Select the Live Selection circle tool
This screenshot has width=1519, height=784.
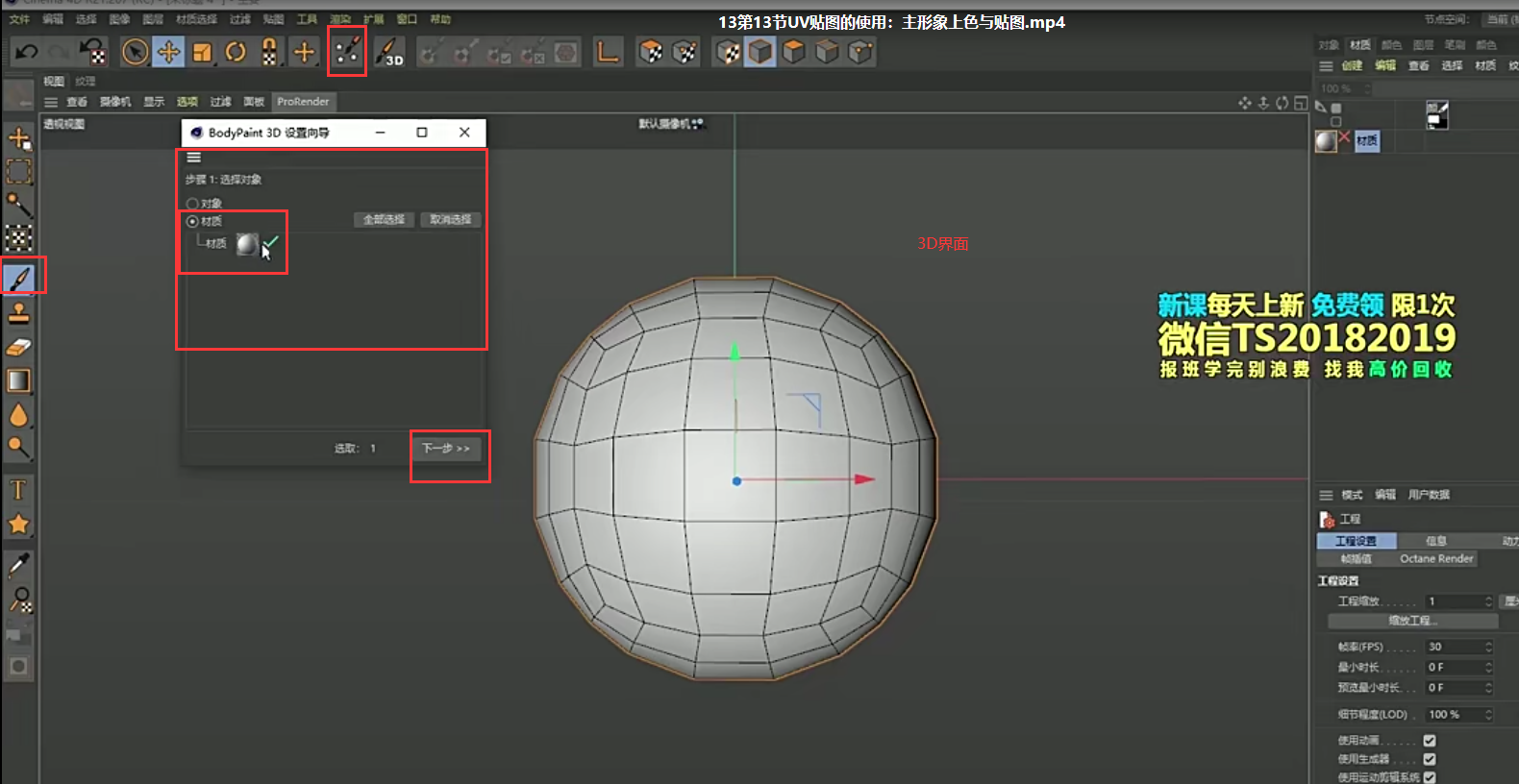(136, 52)
